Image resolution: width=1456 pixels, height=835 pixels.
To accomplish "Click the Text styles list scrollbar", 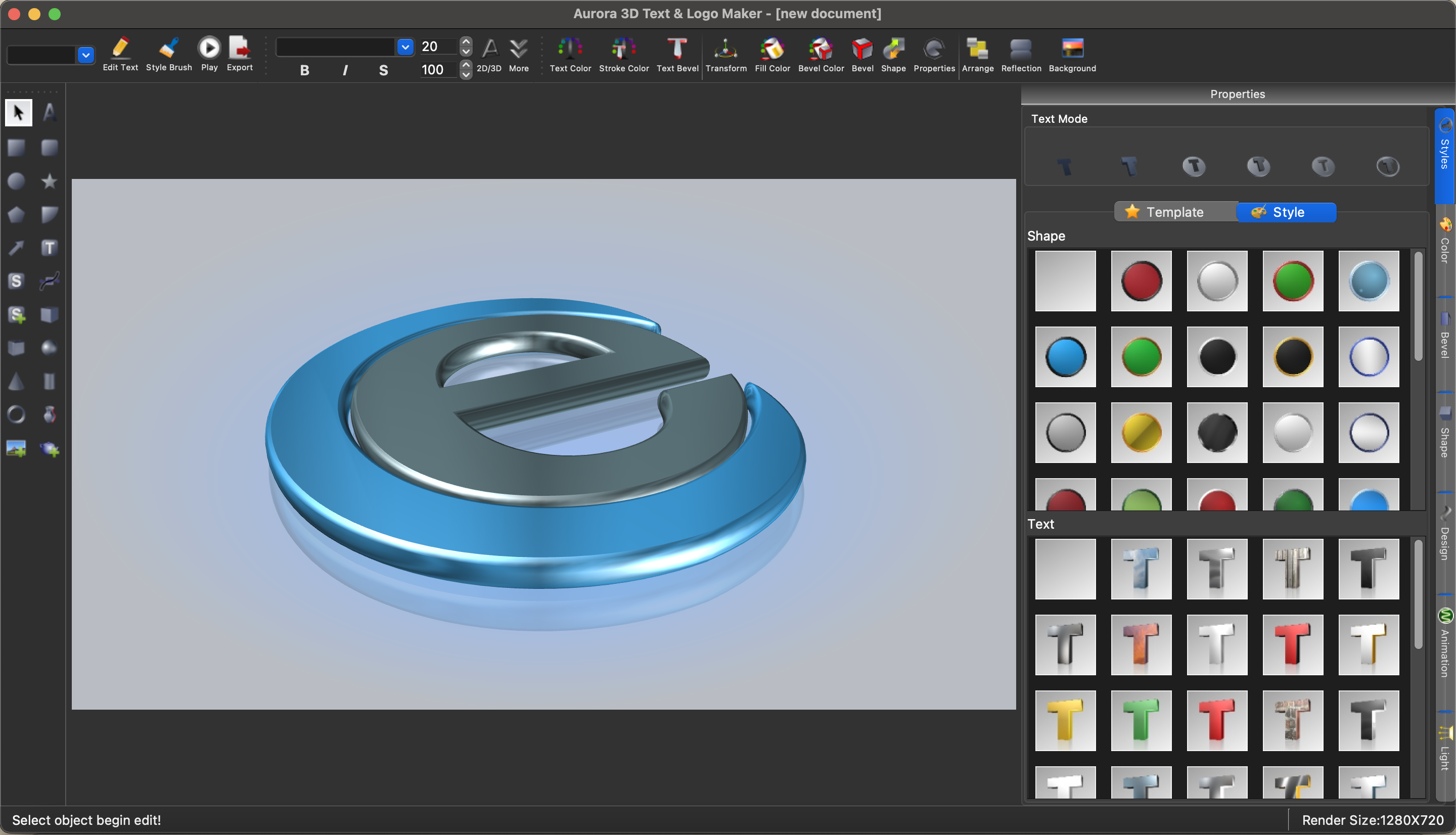I will point(1418,595).
